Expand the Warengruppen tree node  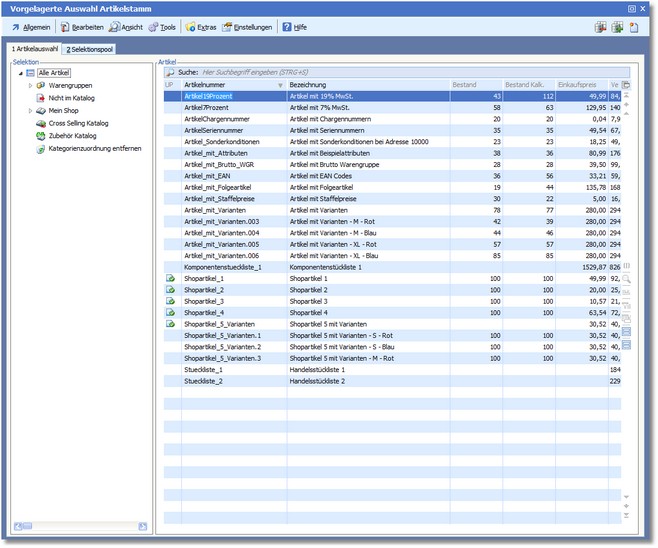(x=30, y=86)
